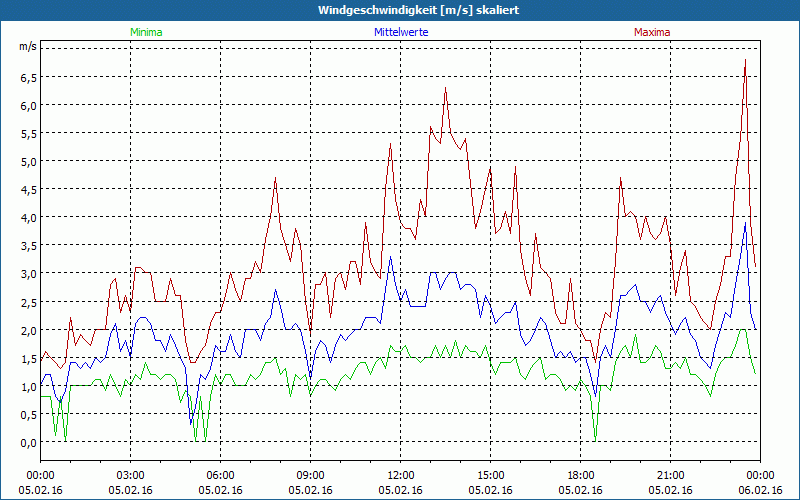Click the 0,0 y-axis value
The height and width of the screenshot is (500, 800).
28,442
